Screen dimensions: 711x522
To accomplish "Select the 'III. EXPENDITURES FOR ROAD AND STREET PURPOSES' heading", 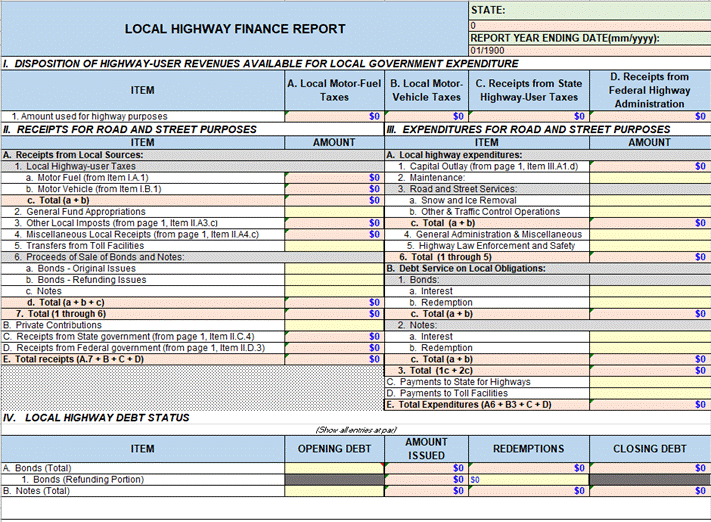I will [528, 130].
